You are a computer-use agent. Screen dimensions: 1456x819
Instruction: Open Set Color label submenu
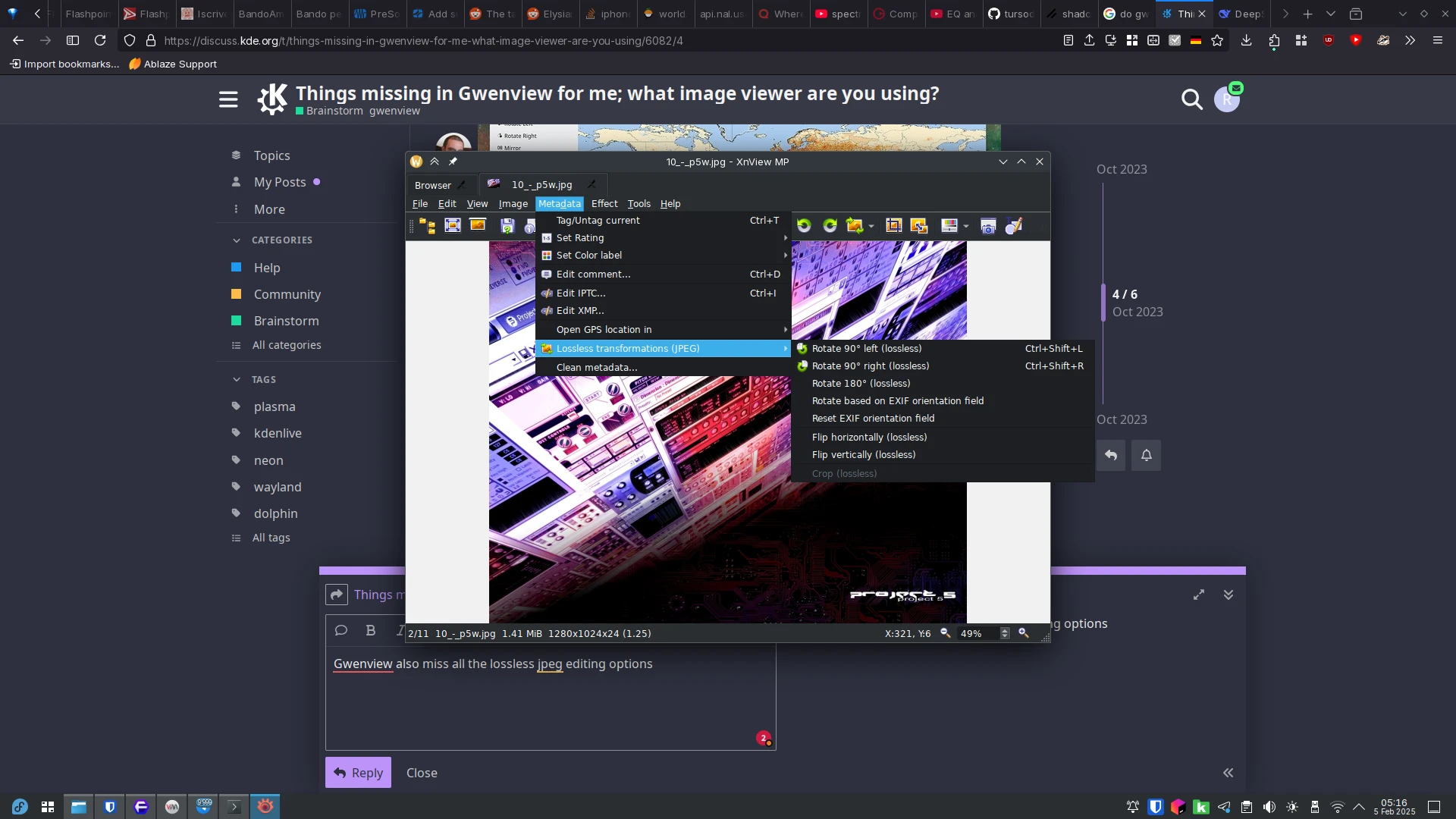click(x=664, y=255)
